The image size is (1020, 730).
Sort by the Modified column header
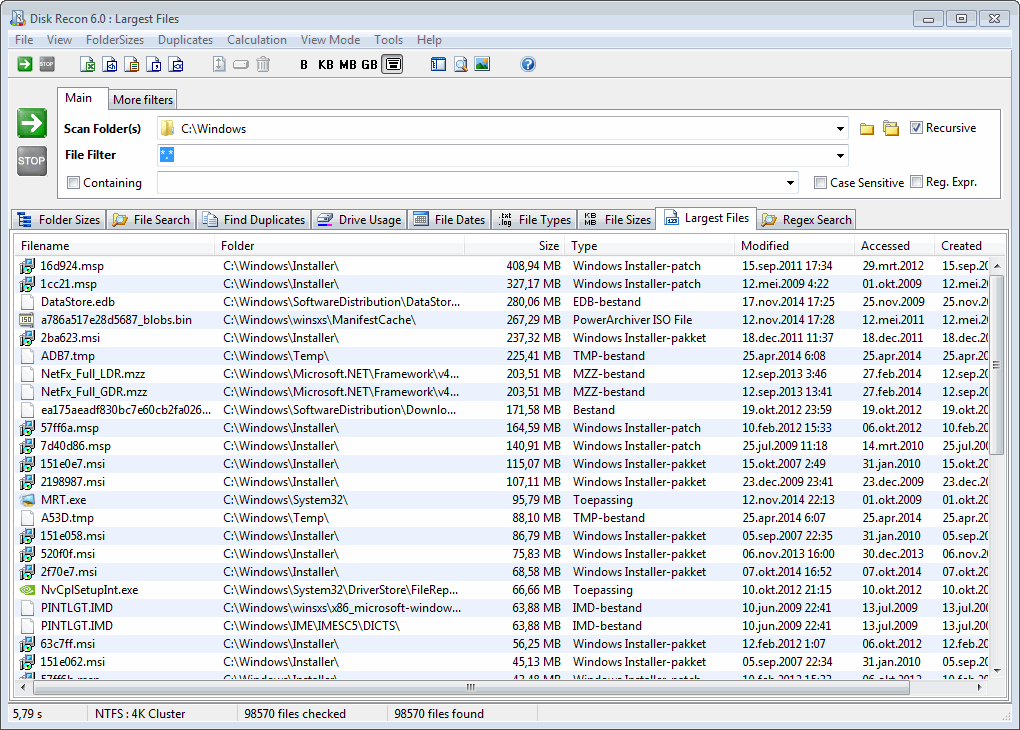795,246
